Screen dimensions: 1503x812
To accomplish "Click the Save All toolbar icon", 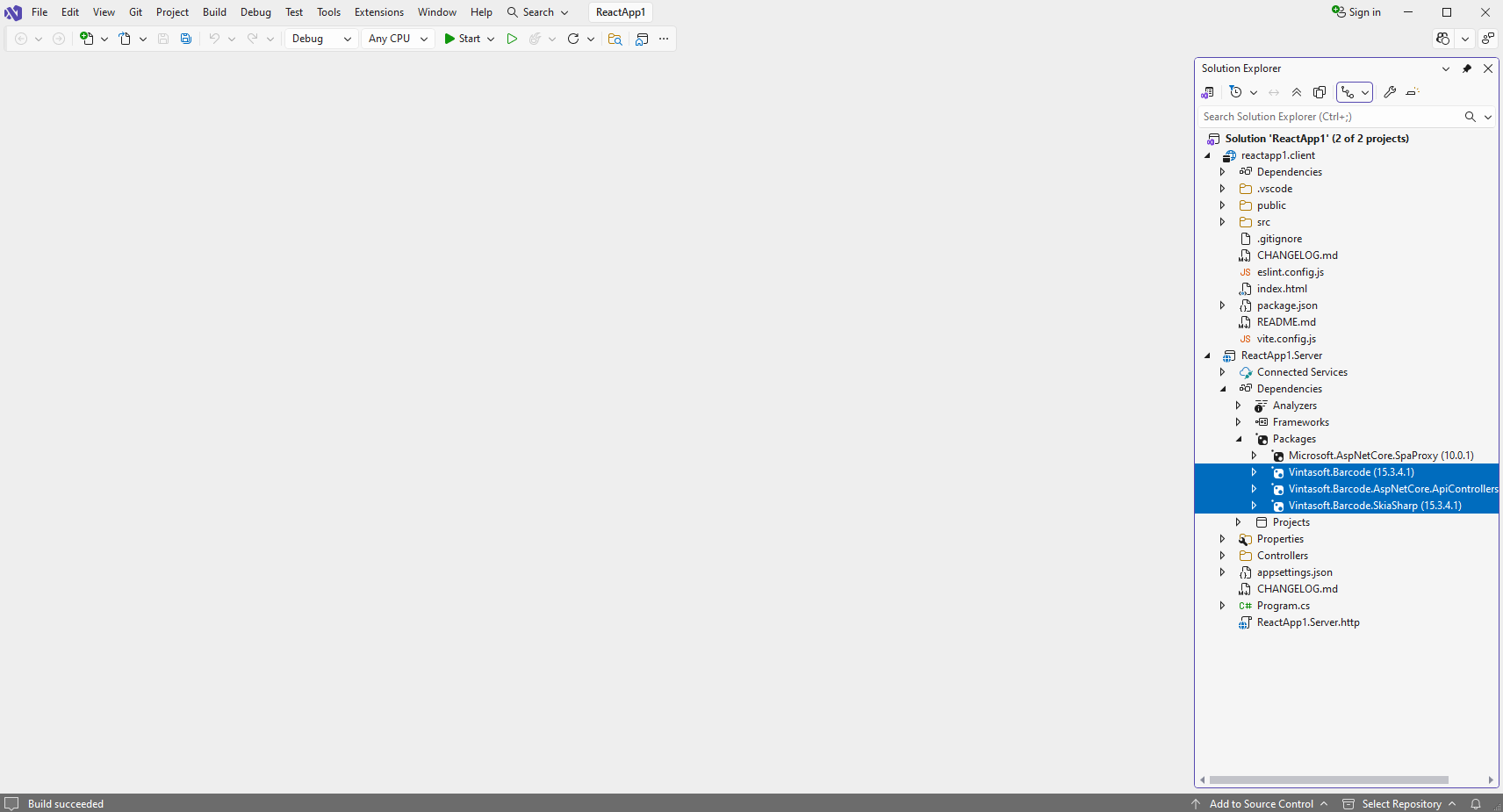I will coord(186,39).
